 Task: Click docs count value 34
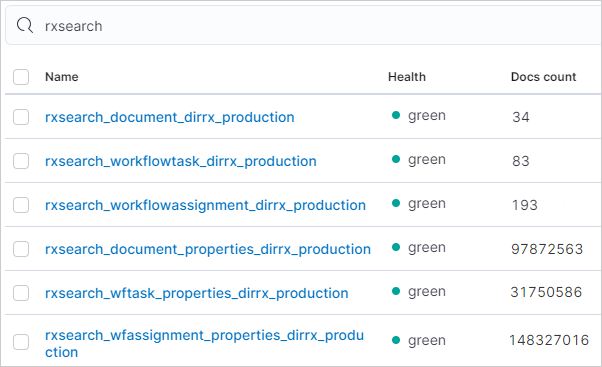point(521,117)
